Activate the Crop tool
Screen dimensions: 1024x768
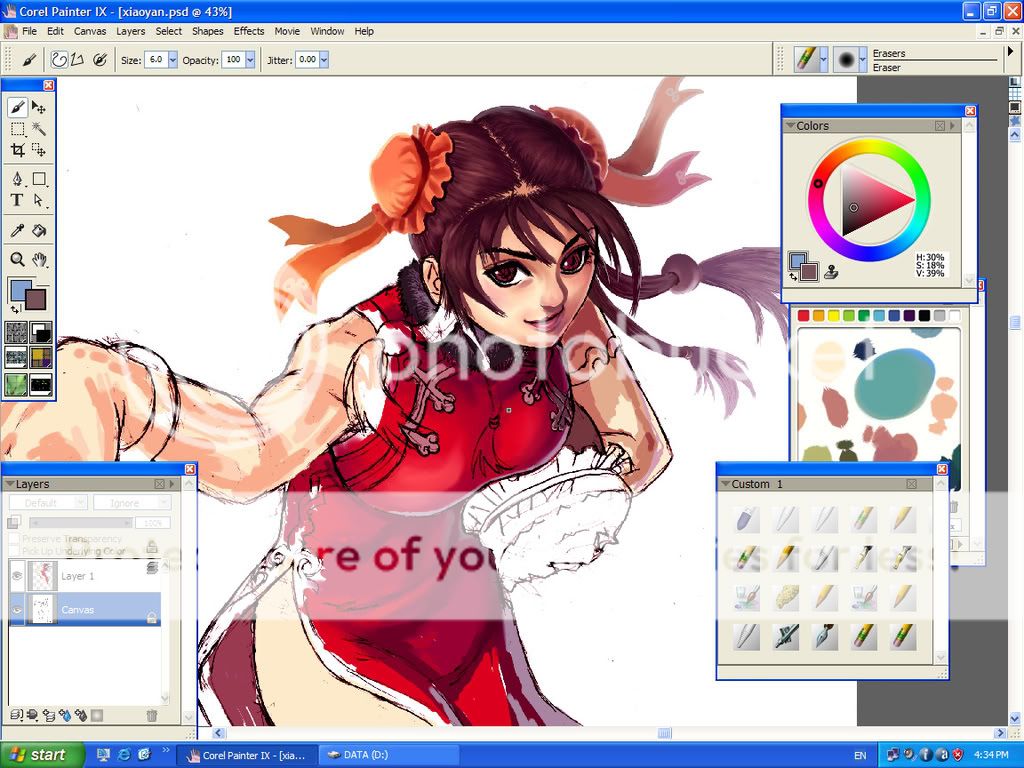(18, 150)
